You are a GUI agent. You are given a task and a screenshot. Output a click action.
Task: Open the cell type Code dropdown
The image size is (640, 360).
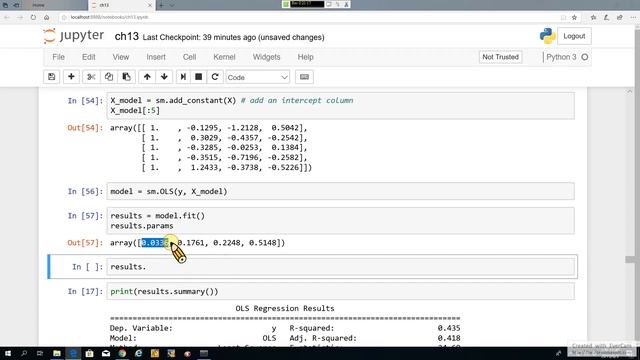pyautogui.click(x=258, y=77)
